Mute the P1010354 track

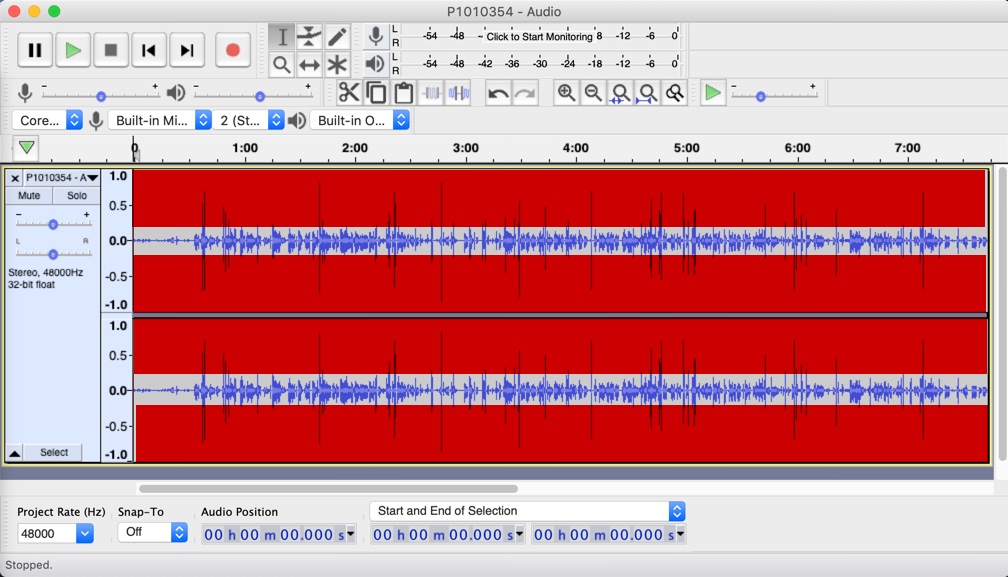tap(29, 195)
